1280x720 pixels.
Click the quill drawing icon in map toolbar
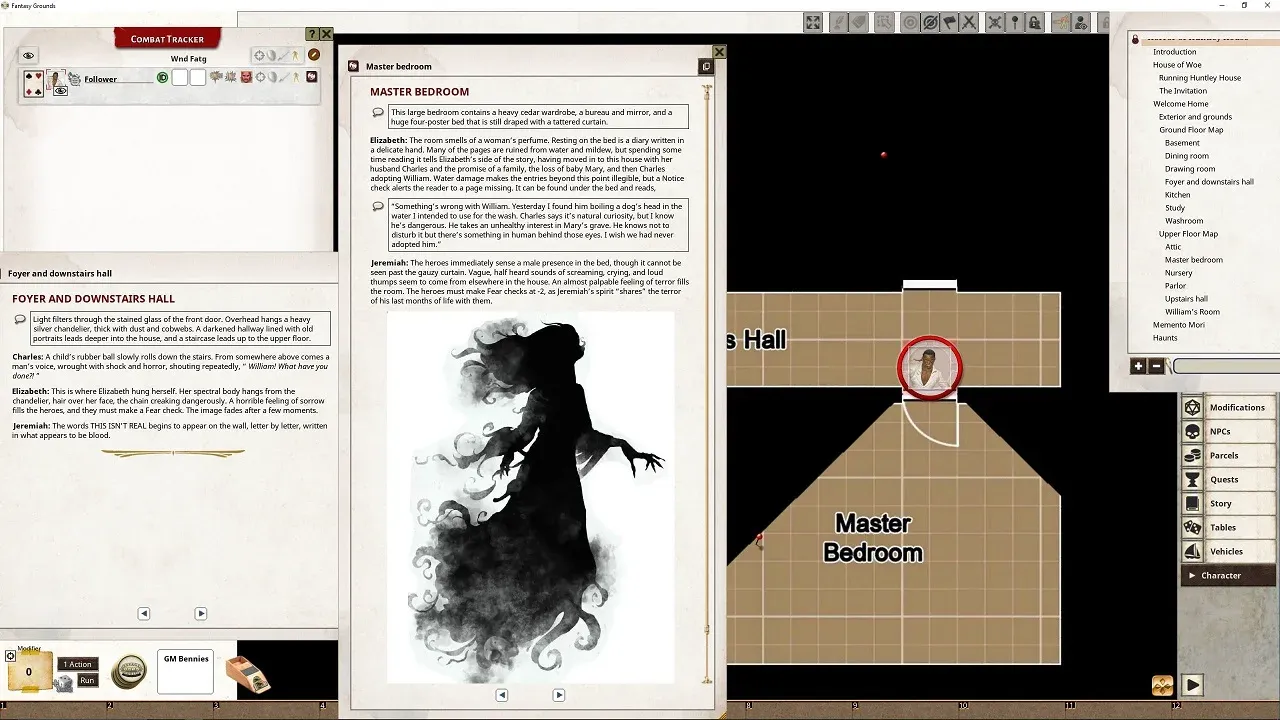[x=839, y=23]
